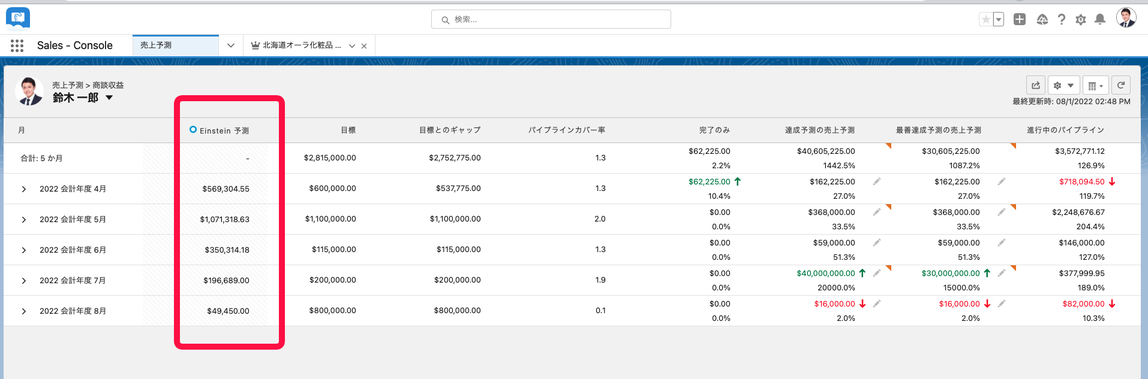Open the 鈴木 一郎 user switch dropdown
1148x379 pixels.
click(x=109, y=97)
